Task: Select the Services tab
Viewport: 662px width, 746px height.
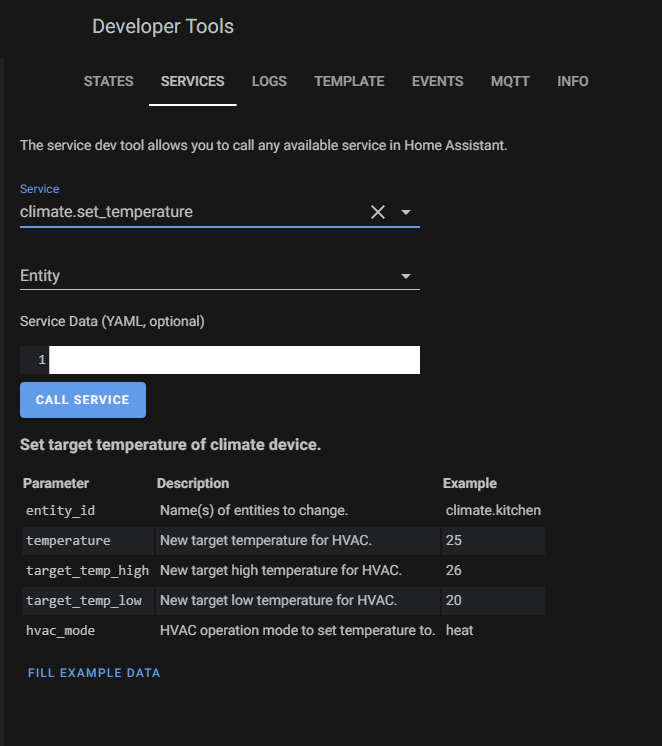Action: [192, 81]
